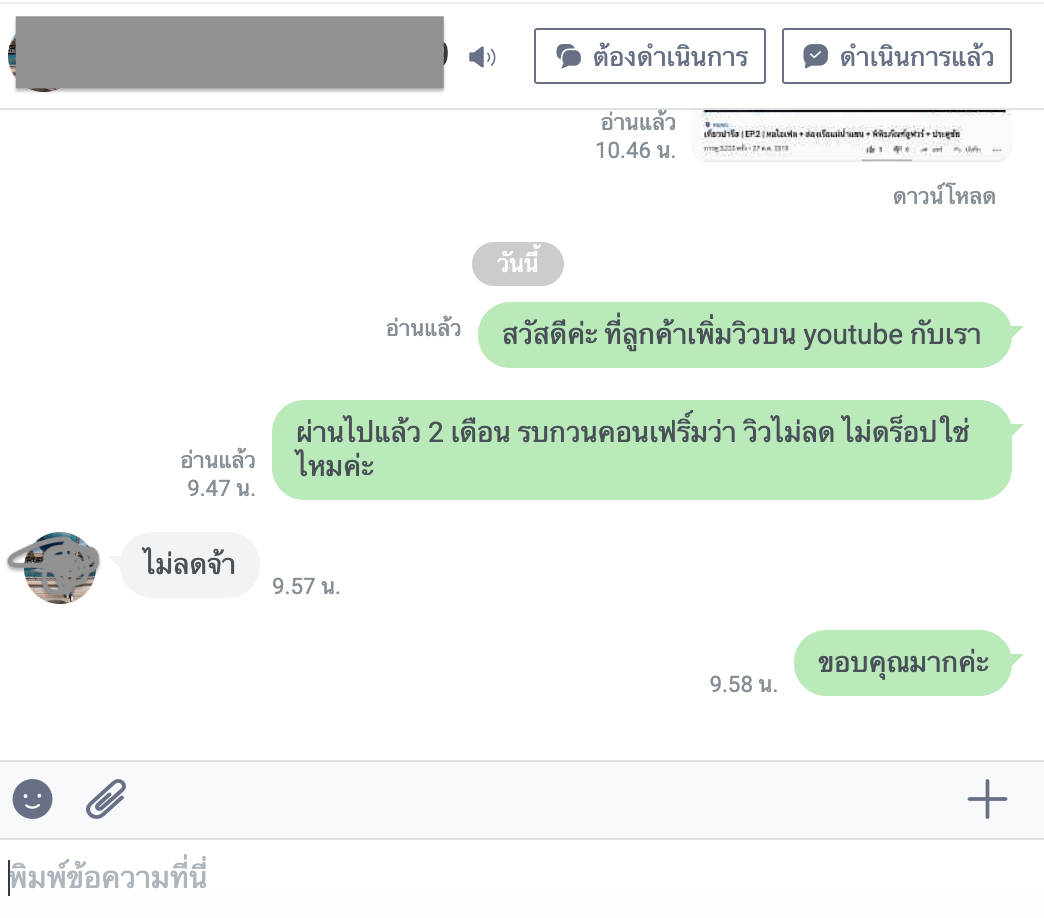Select the ไม่ลดจ้า reply bubble
This screenshot has height=918, width=1044.
click(190, 565)
